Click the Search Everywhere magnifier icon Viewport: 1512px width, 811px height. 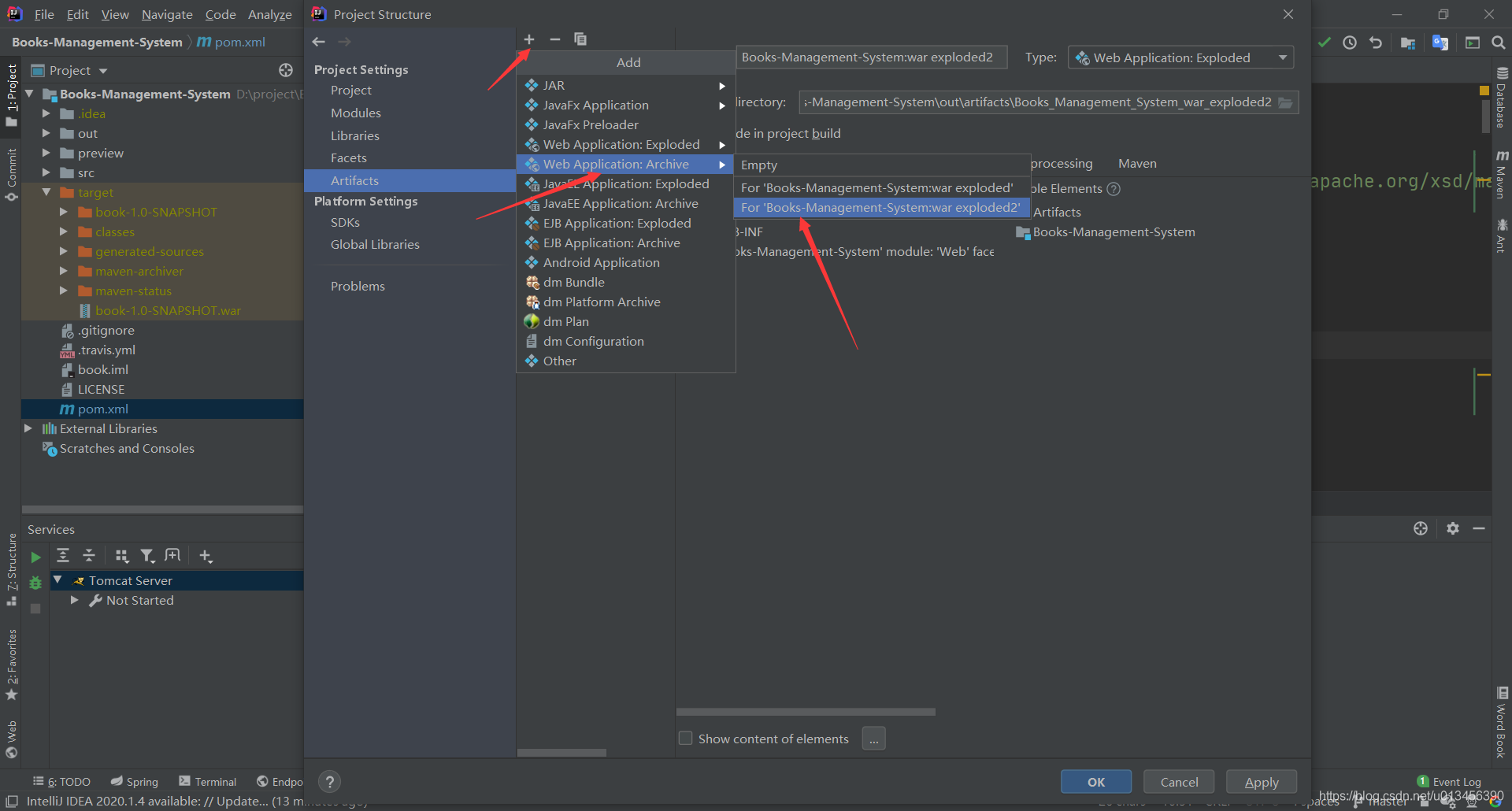click(x=1499, y=43)
